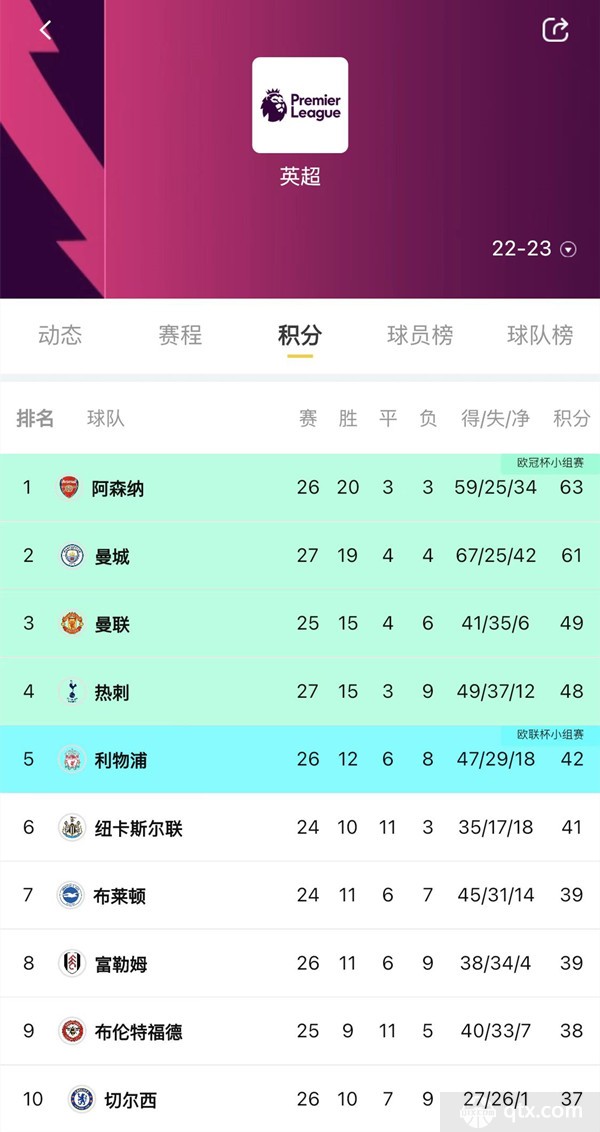
Task: Select the Manchester City club crest
Action: pyautogui.click(x=71, y=555)
